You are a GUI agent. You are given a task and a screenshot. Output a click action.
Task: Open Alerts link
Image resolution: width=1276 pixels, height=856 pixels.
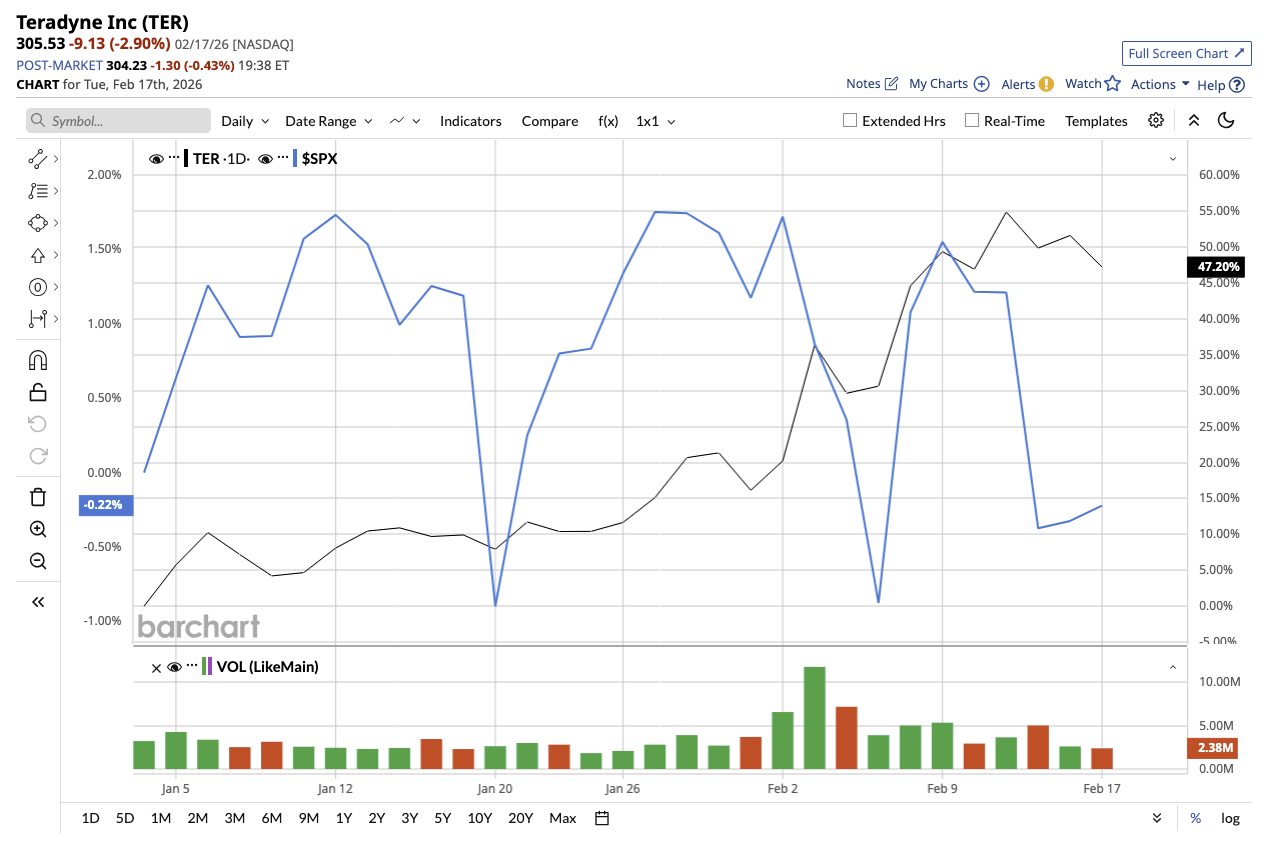pyautogui.click(x=1027, y=84)
